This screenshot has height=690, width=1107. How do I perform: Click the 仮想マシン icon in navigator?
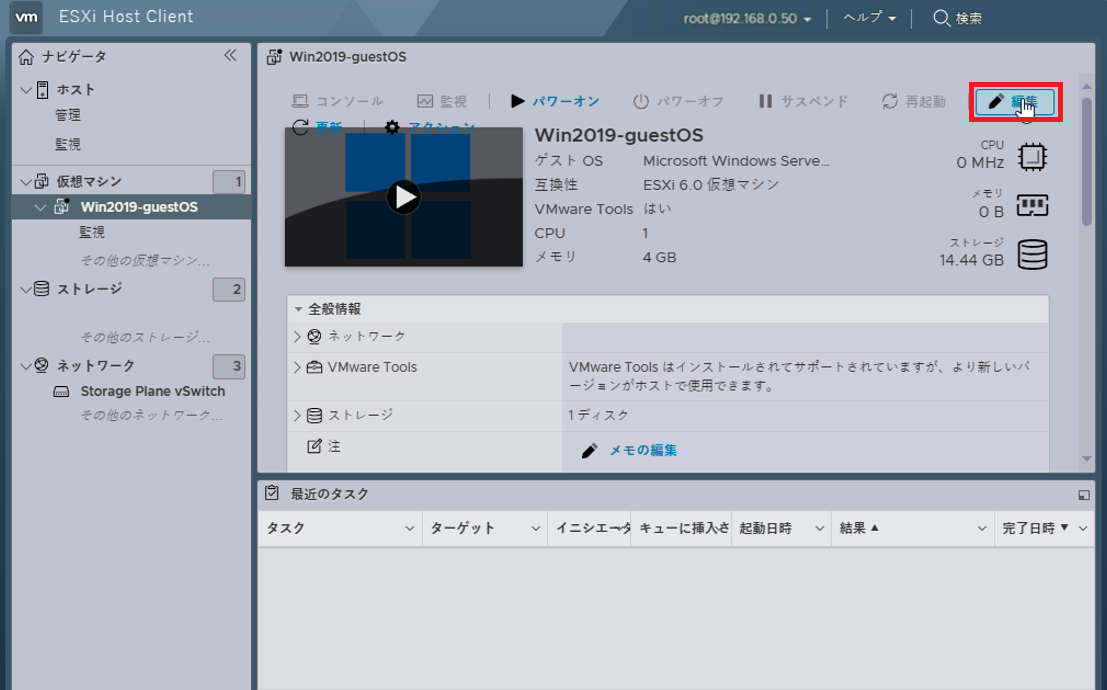click(42, 182)
